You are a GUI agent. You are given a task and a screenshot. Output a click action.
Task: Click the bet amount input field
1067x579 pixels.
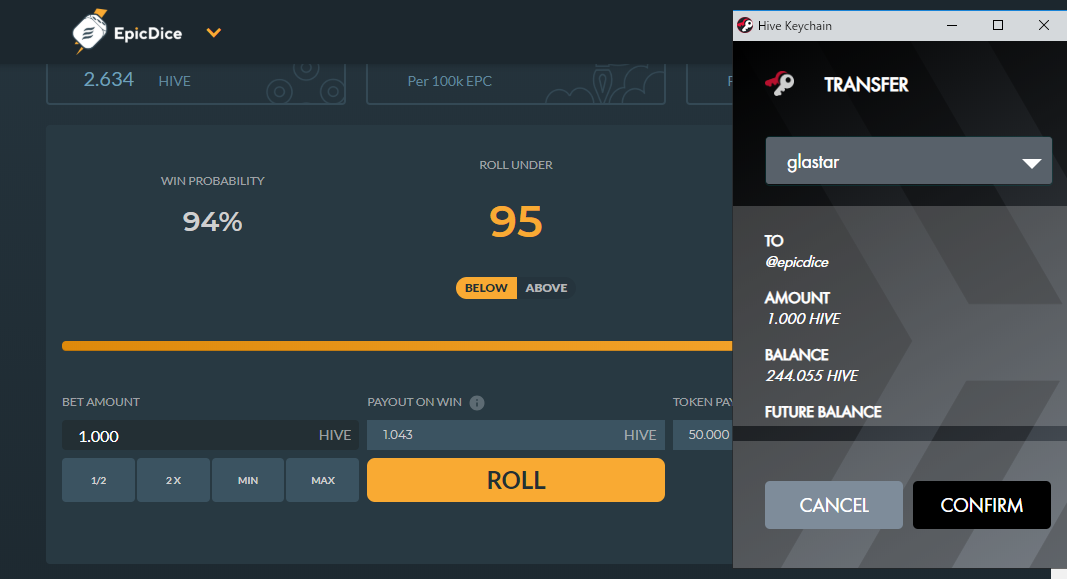[185, 435]
